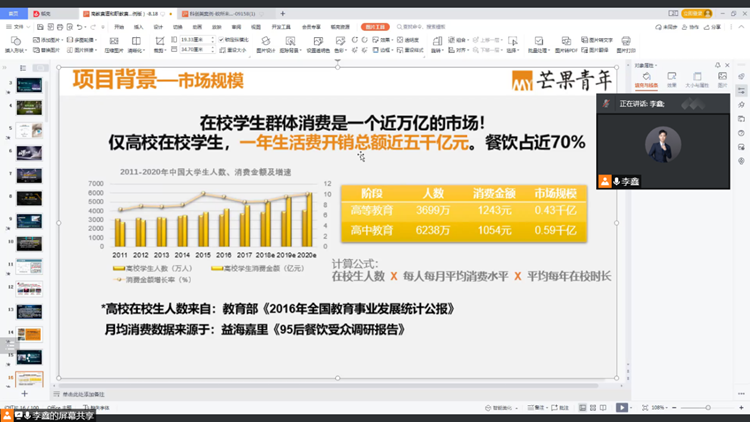Image resolution: width=750 pixels, height=422 pixels.
Task: Click the orange login button
Action: pyautogui.click(x=697, y=13)
